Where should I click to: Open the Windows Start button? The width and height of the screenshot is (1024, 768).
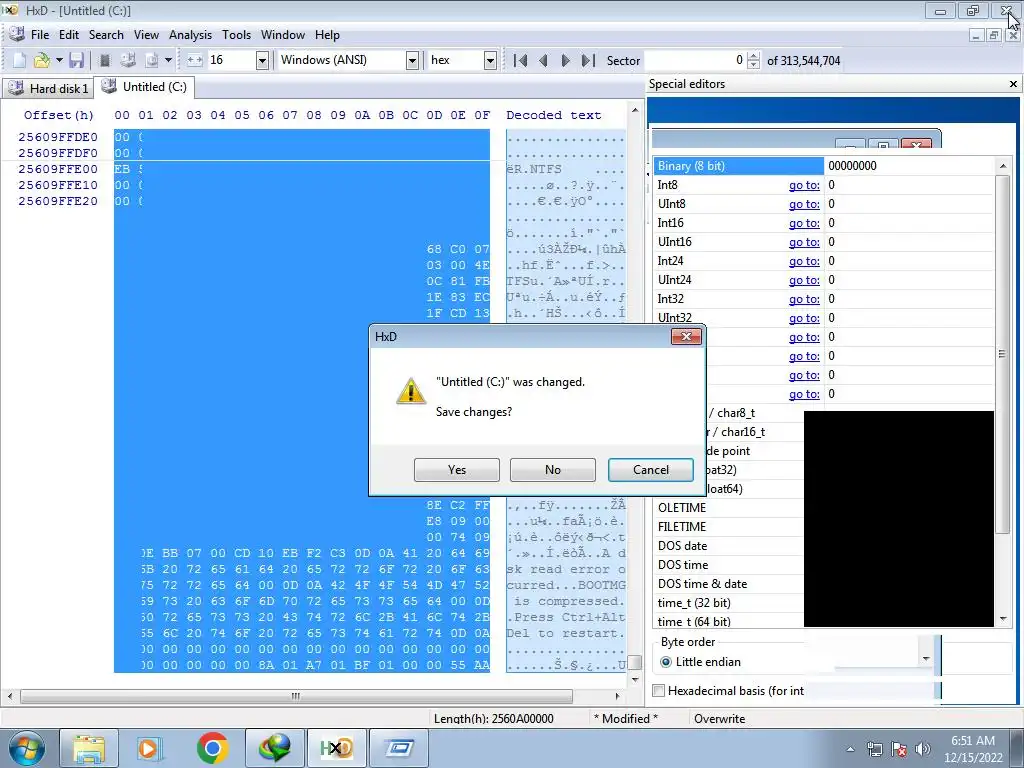click(26, 748)
